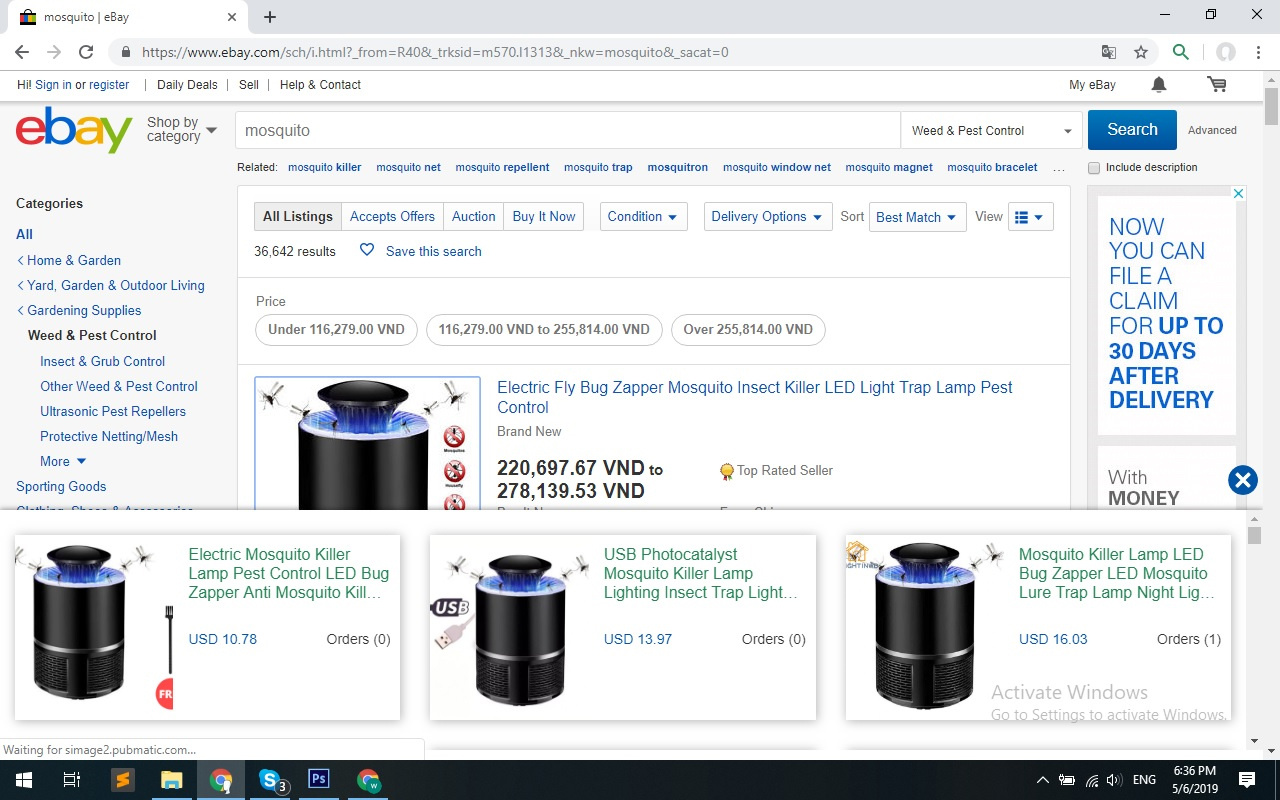
Task: Enable the Include description checkbox
Action: (1094, 168)
